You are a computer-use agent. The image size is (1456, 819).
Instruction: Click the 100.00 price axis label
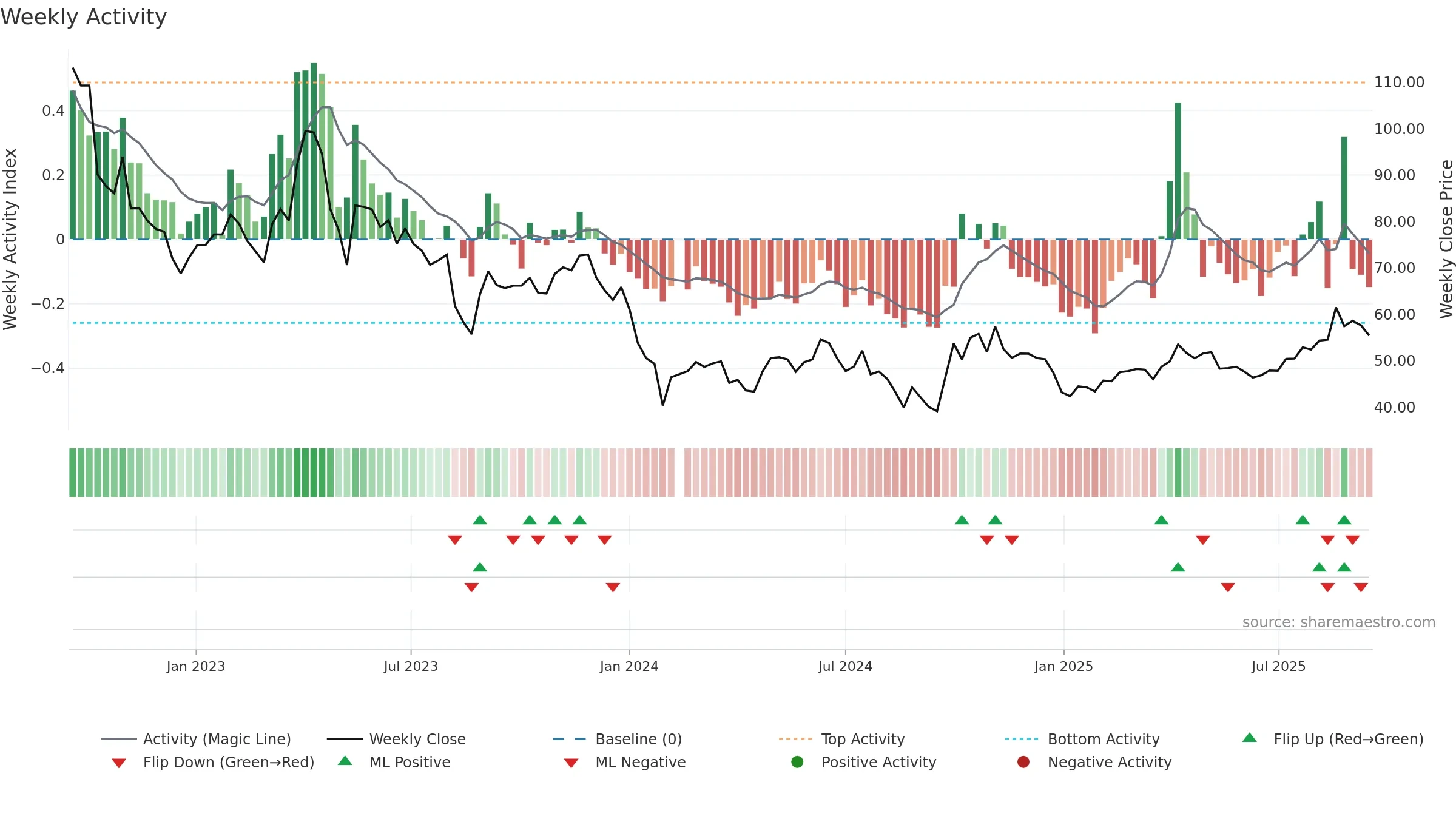(x=1399, y=129)
